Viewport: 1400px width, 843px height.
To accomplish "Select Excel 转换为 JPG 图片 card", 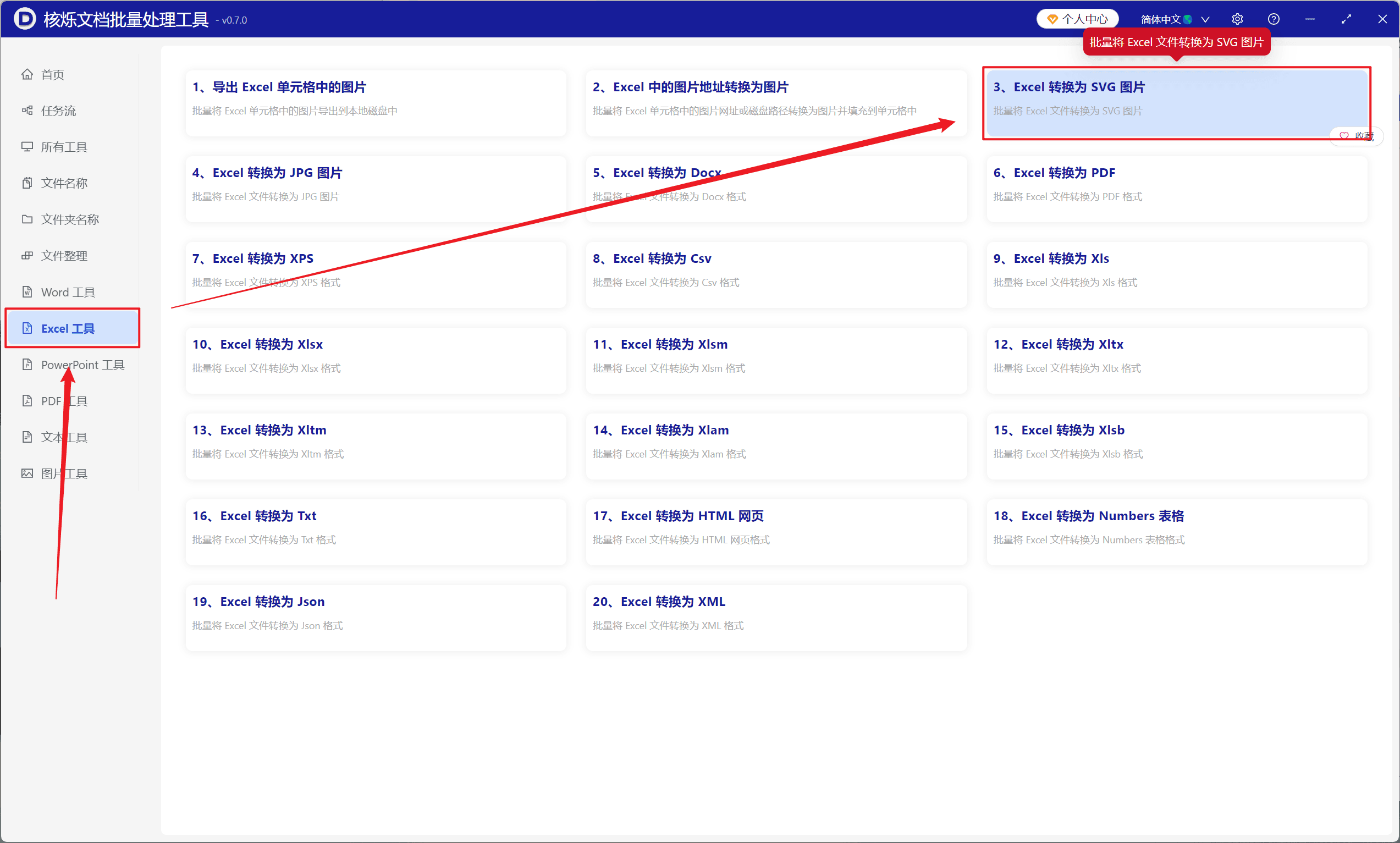I will (x=376, y=189).
